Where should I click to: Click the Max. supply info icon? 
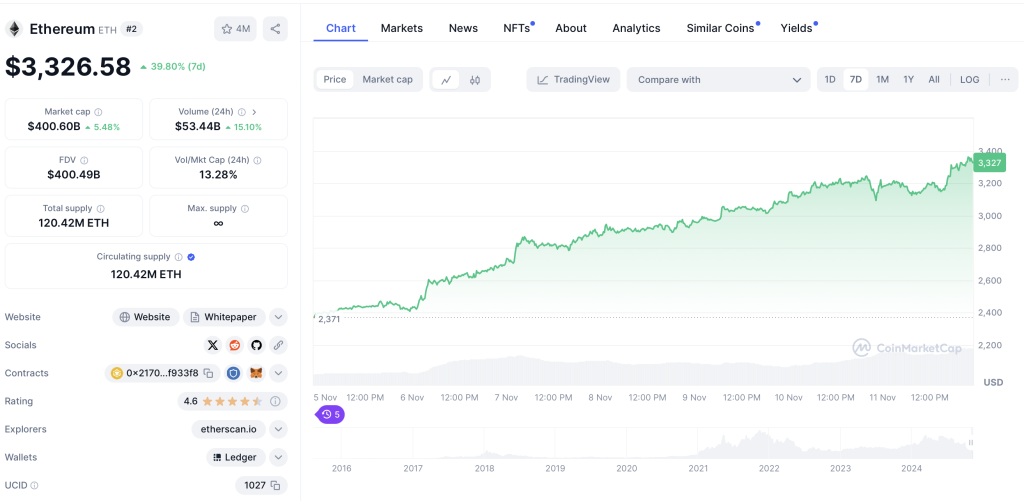(245, 208)
